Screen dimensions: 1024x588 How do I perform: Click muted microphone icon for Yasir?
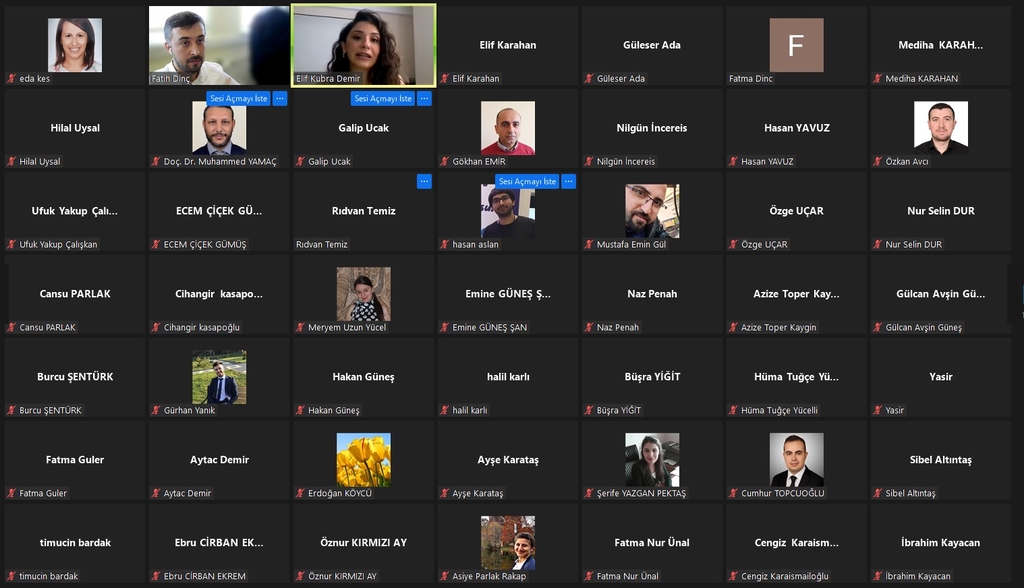(877, 410)
